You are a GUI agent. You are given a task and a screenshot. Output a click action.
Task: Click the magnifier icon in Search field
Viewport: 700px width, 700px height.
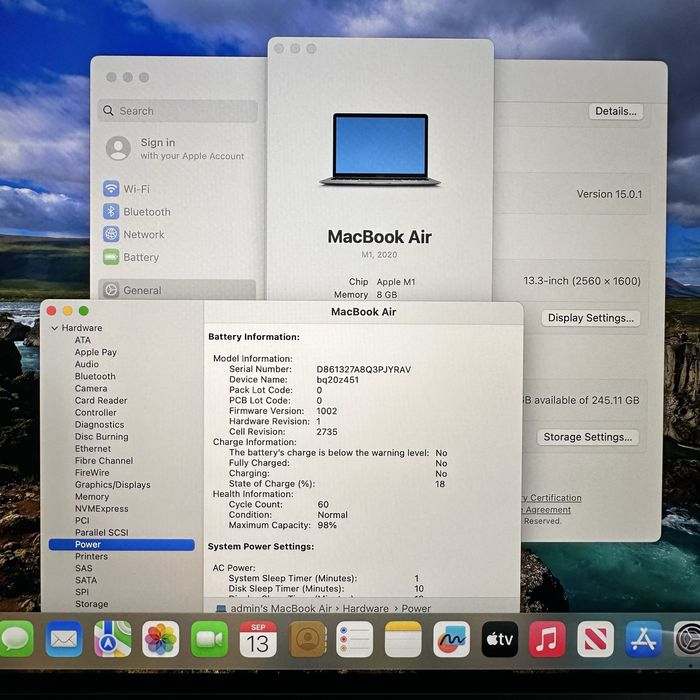point(108,110)
